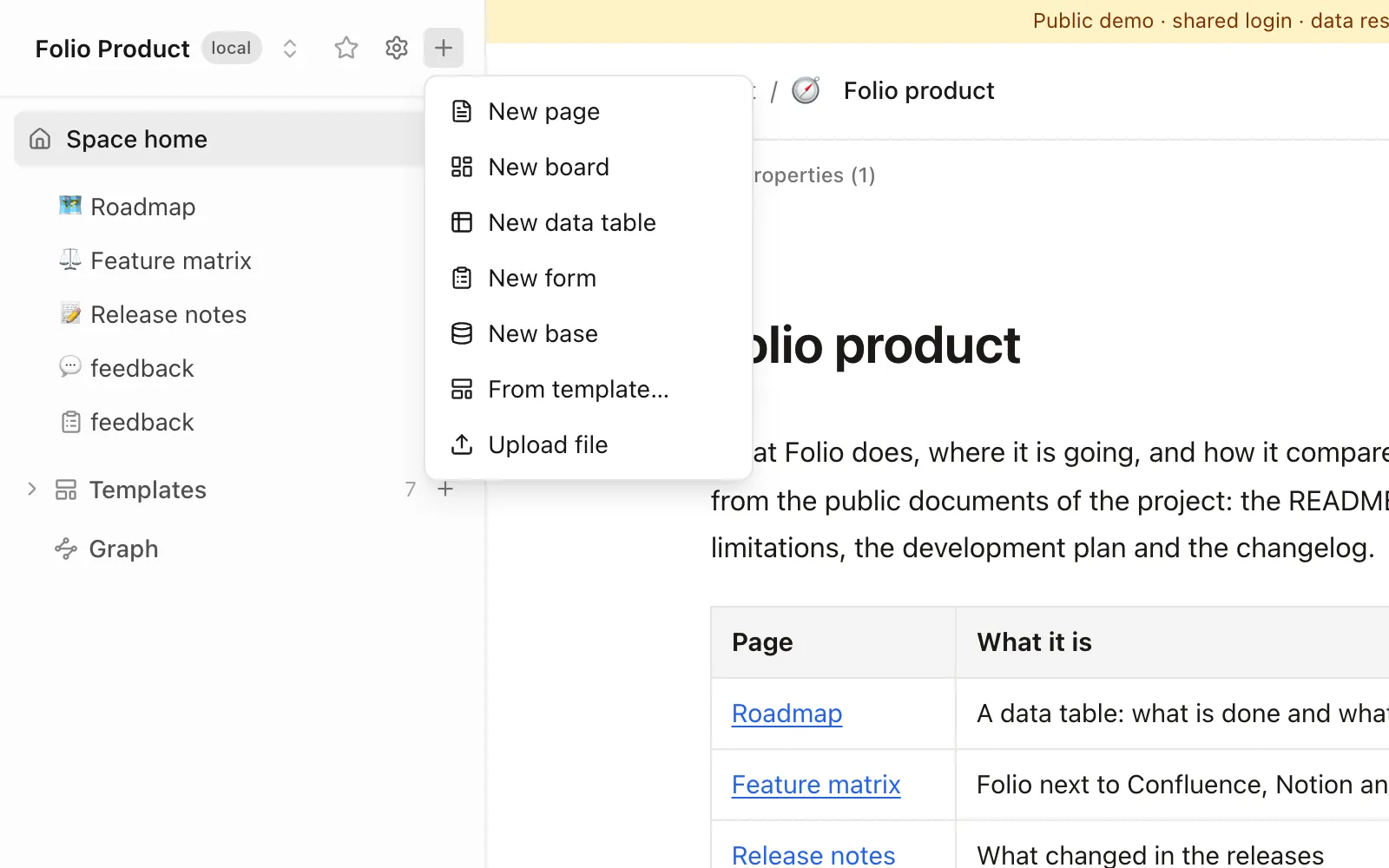Viewport: 1389px width, 868px height.
Task: Follow the Release notes link in the table
Action: pos(813,855)
